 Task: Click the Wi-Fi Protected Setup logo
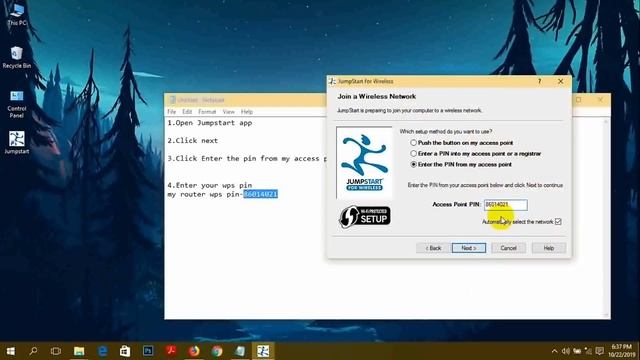(365, 216)
